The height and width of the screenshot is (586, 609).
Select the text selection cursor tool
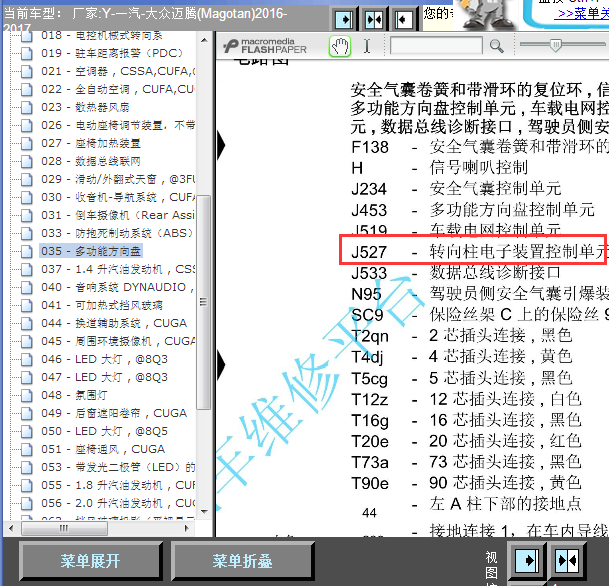click(x=367, y=46)
